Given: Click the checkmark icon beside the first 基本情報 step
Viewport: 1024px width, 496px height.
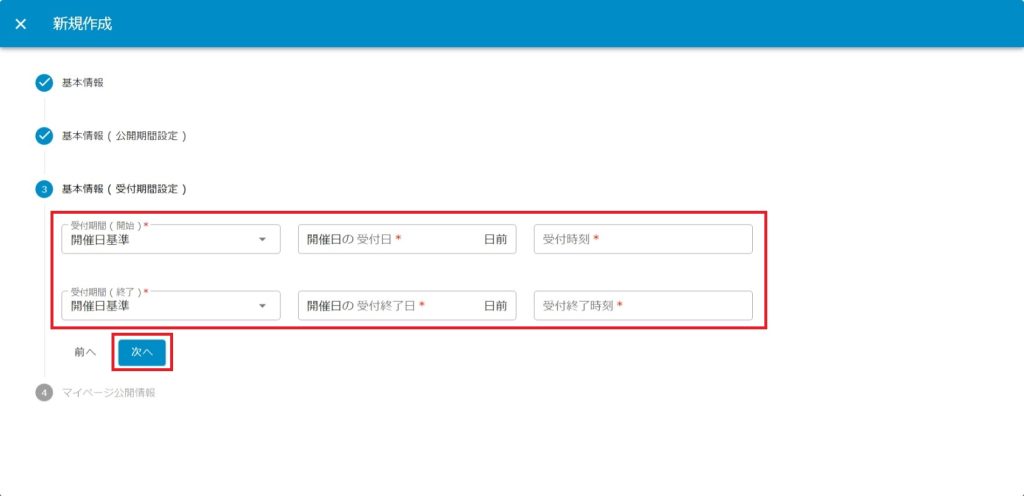Looking at the screenshot, I should 44,83.
